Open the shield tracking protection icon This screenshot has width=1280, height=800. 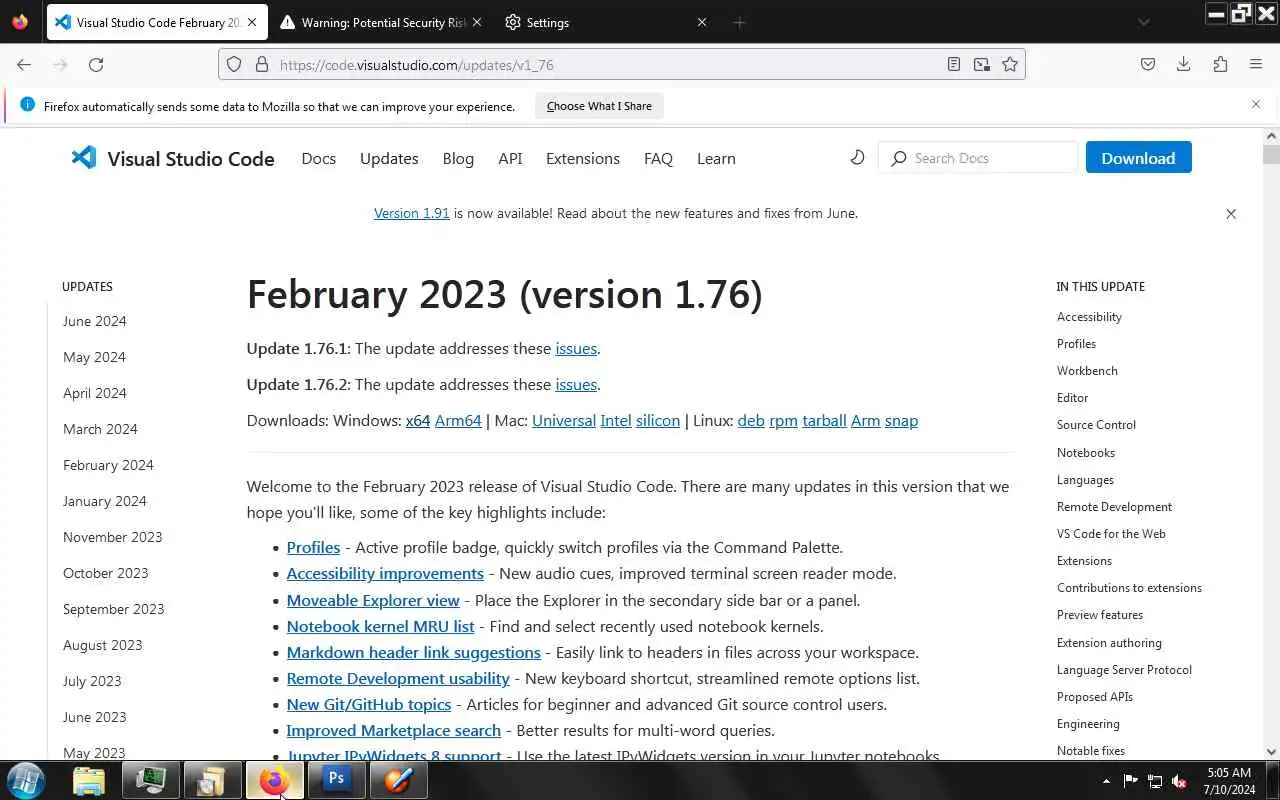click(x=234, y=64)
